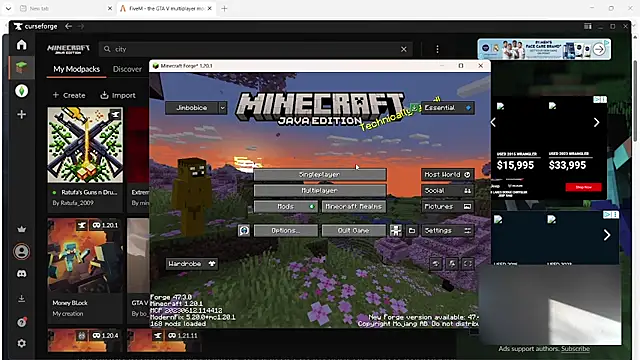Open accessibility figure icon next to Quit Game
Viewport: 640px width, 360px height.
396,231
